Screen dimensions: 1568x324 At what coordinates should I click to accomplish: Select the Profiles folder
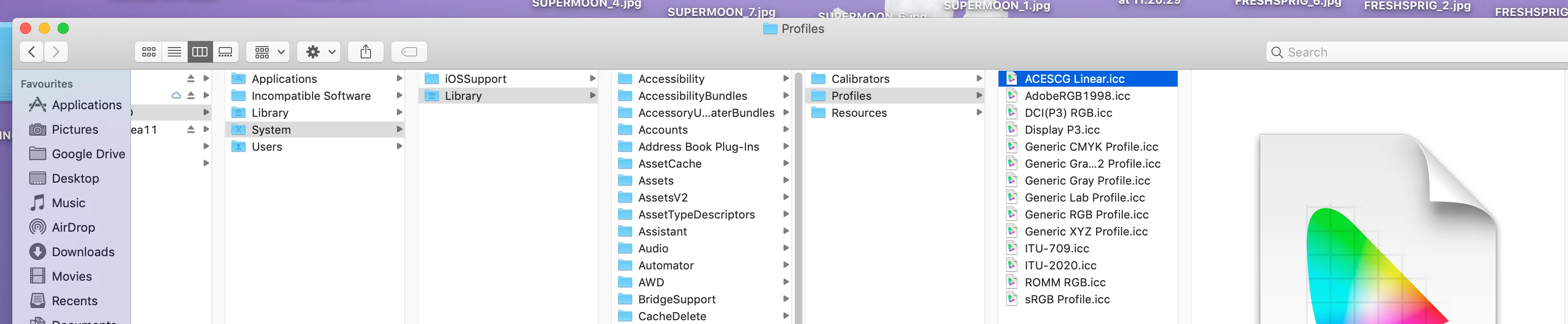pos(895,96)
